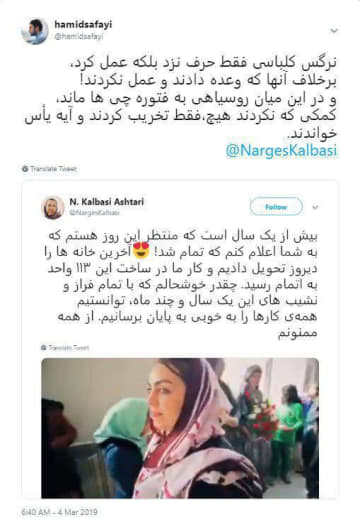Open the quoted tweet's photo
This screenshot has width=360, height=520.
pos(180,428)
